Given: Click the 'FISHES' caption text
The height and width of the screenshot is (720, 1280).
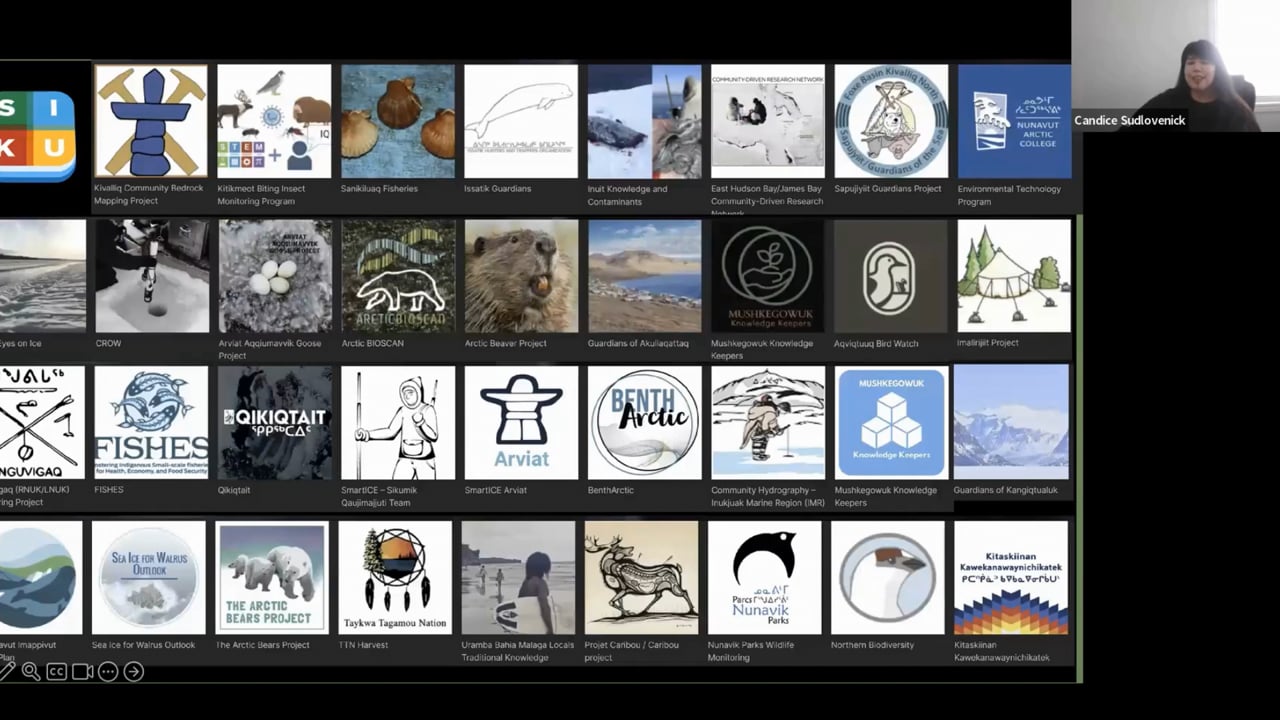Looking at the screenshot, I should pyautogui.click(x=109, y=490).
